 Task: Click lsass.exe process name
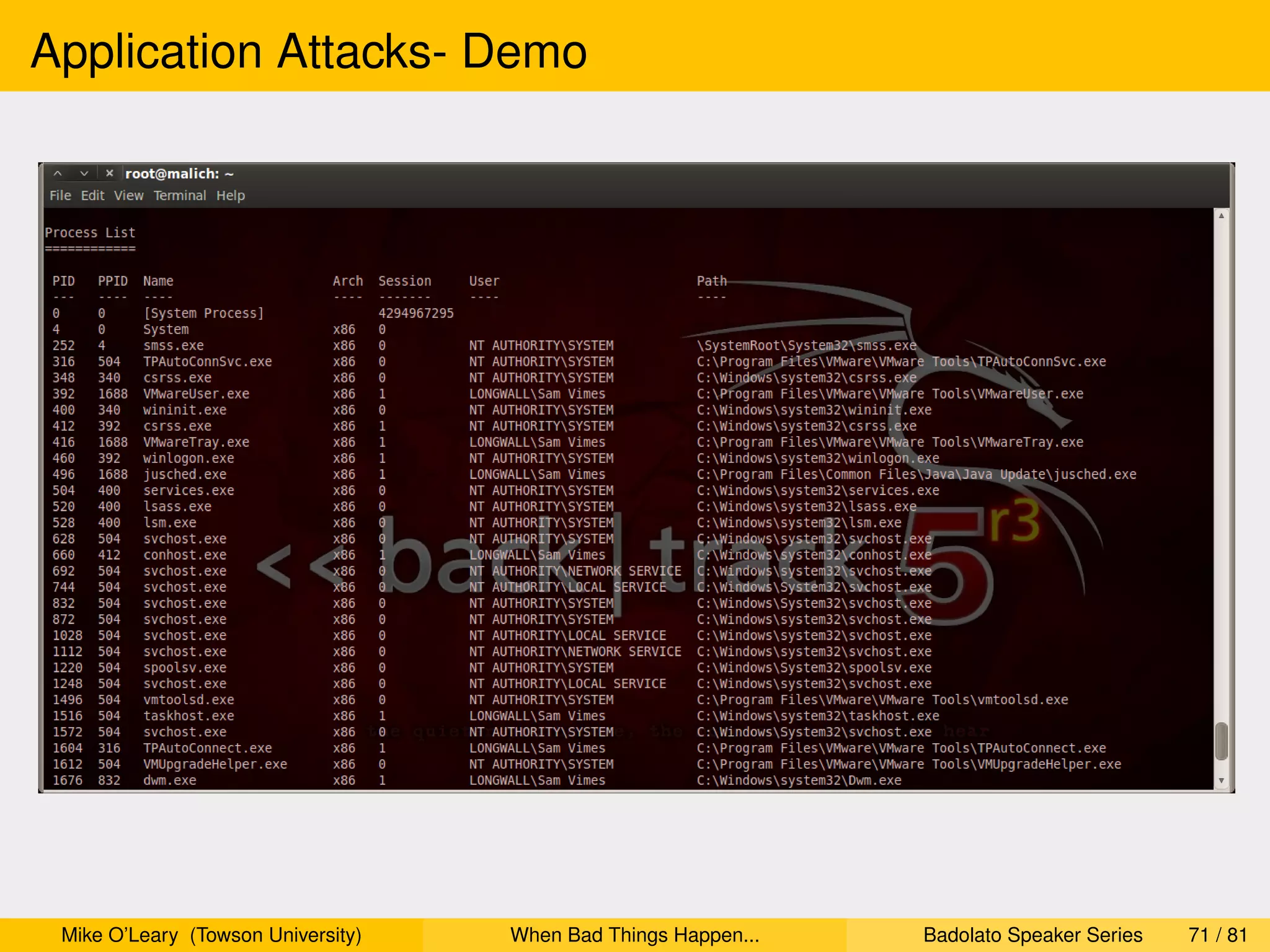pyautogui.click(x=177, y=507)
